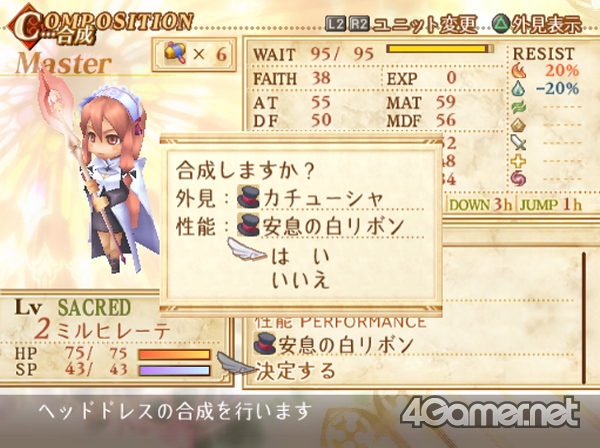Click the yellow WAIT gauge bar

click(440, 49)
